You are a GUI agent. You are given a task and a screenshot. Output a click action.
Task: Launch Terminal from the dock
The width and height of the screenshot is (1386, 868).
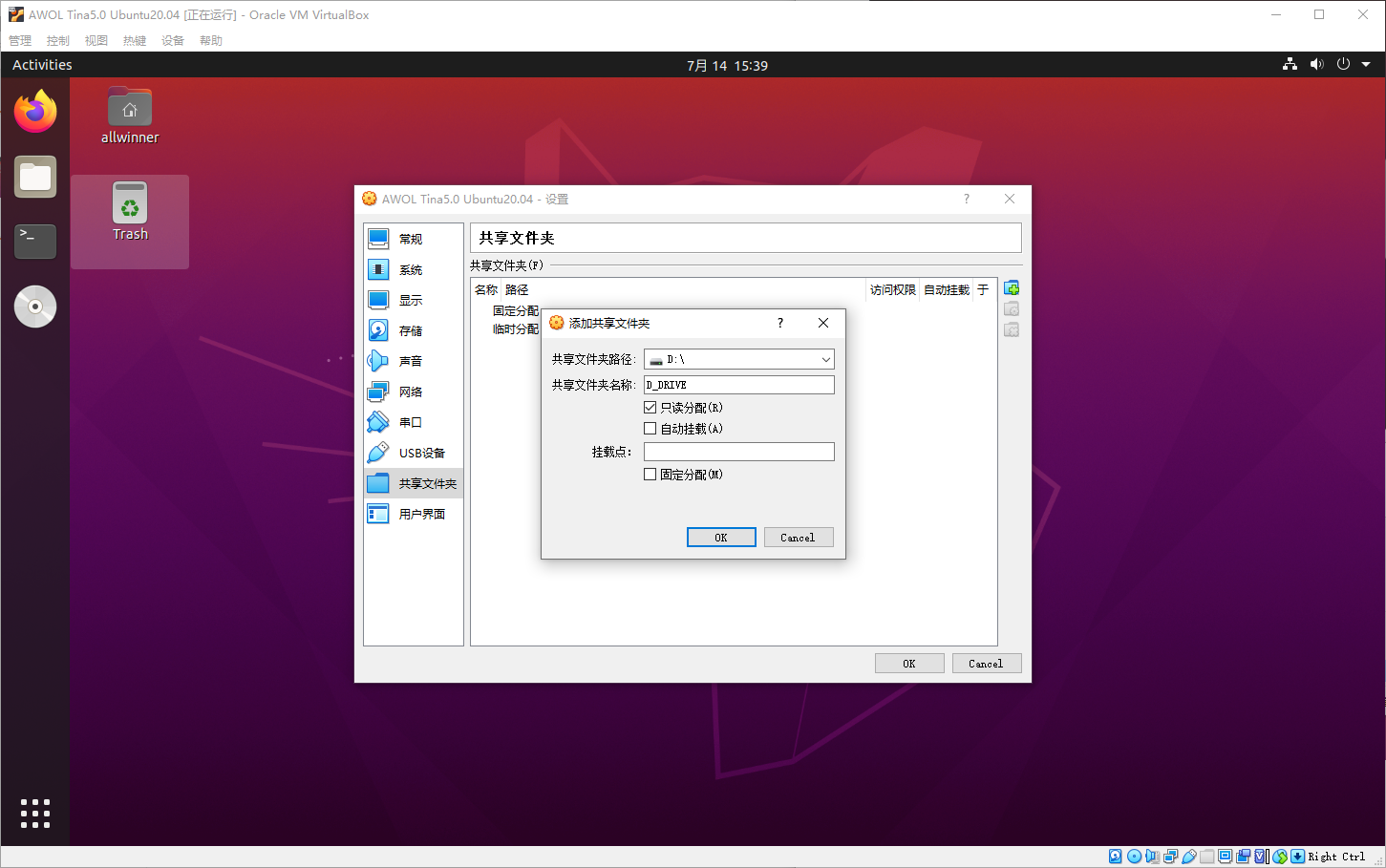[35, 241]
